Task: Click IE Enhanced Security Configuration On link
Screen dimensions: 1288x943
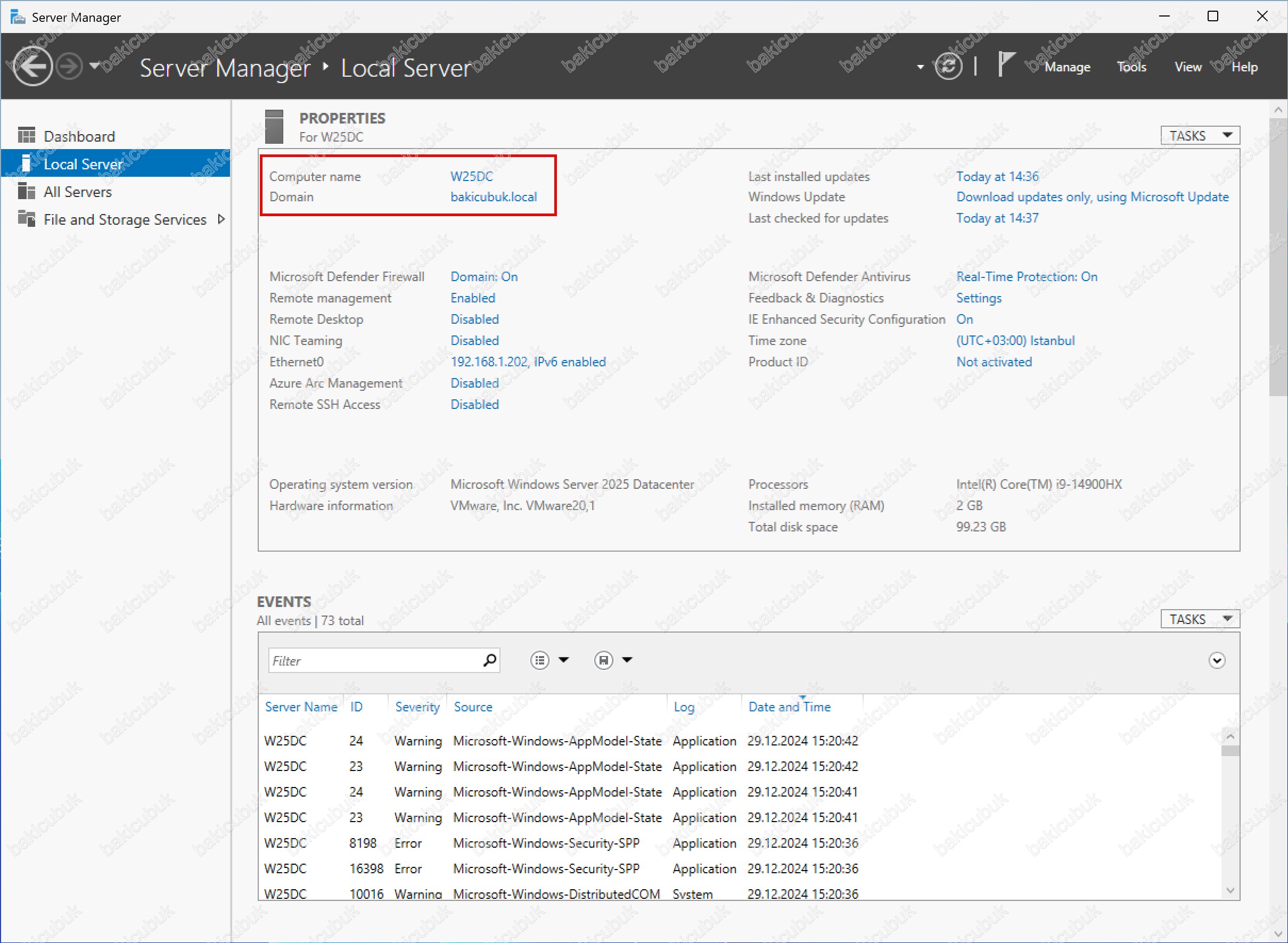Action: (x=964, y=319)
